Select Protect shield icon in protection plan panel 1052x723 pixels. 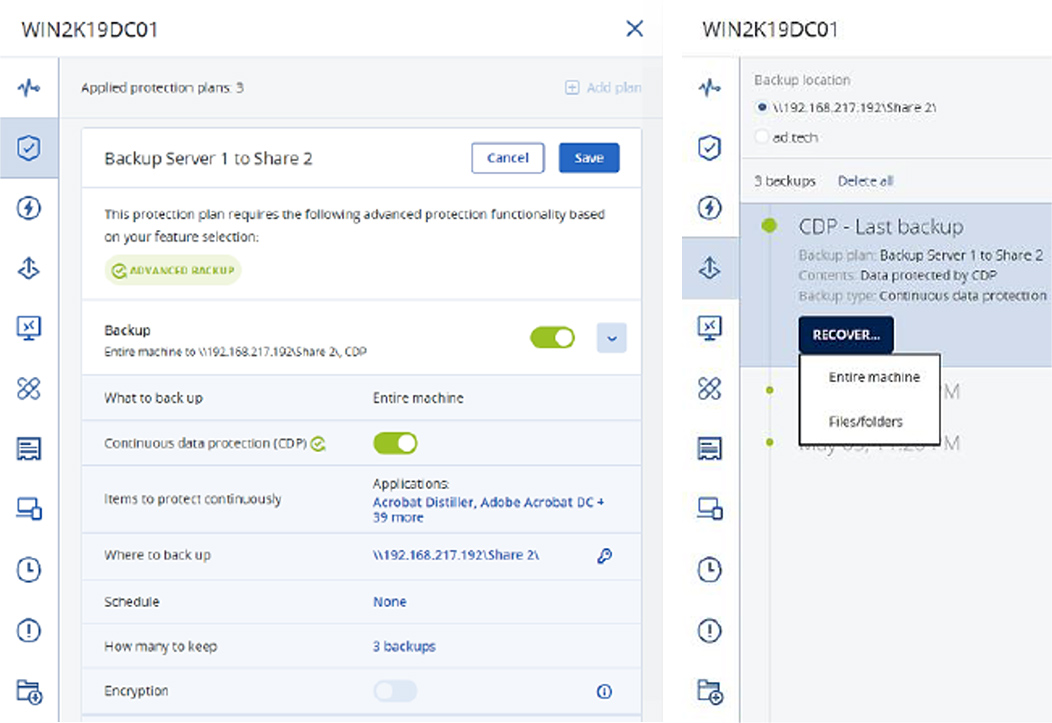click(29, 148)
